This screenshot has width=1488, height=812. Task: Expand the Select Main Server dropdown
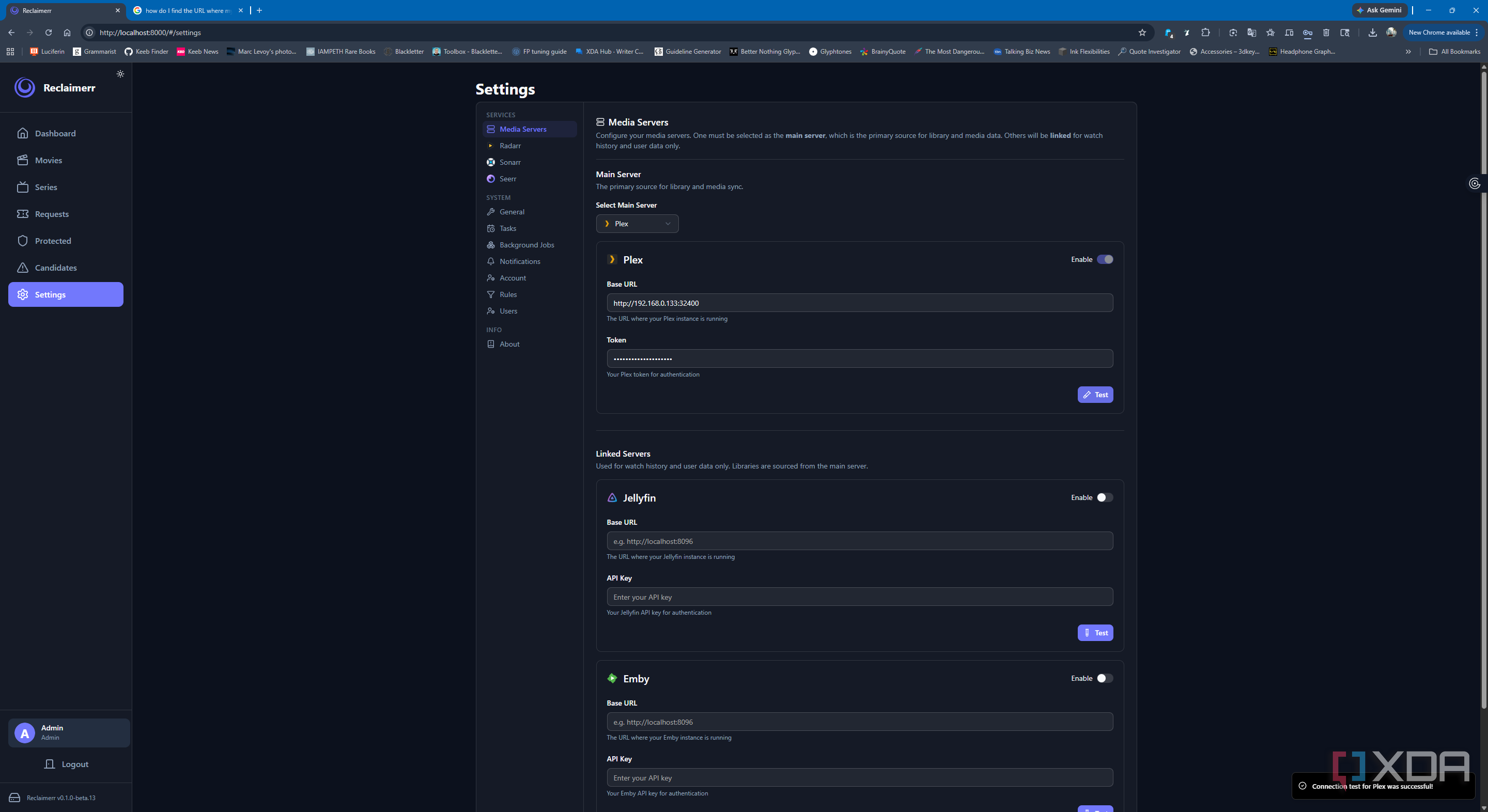pos(637,224)
